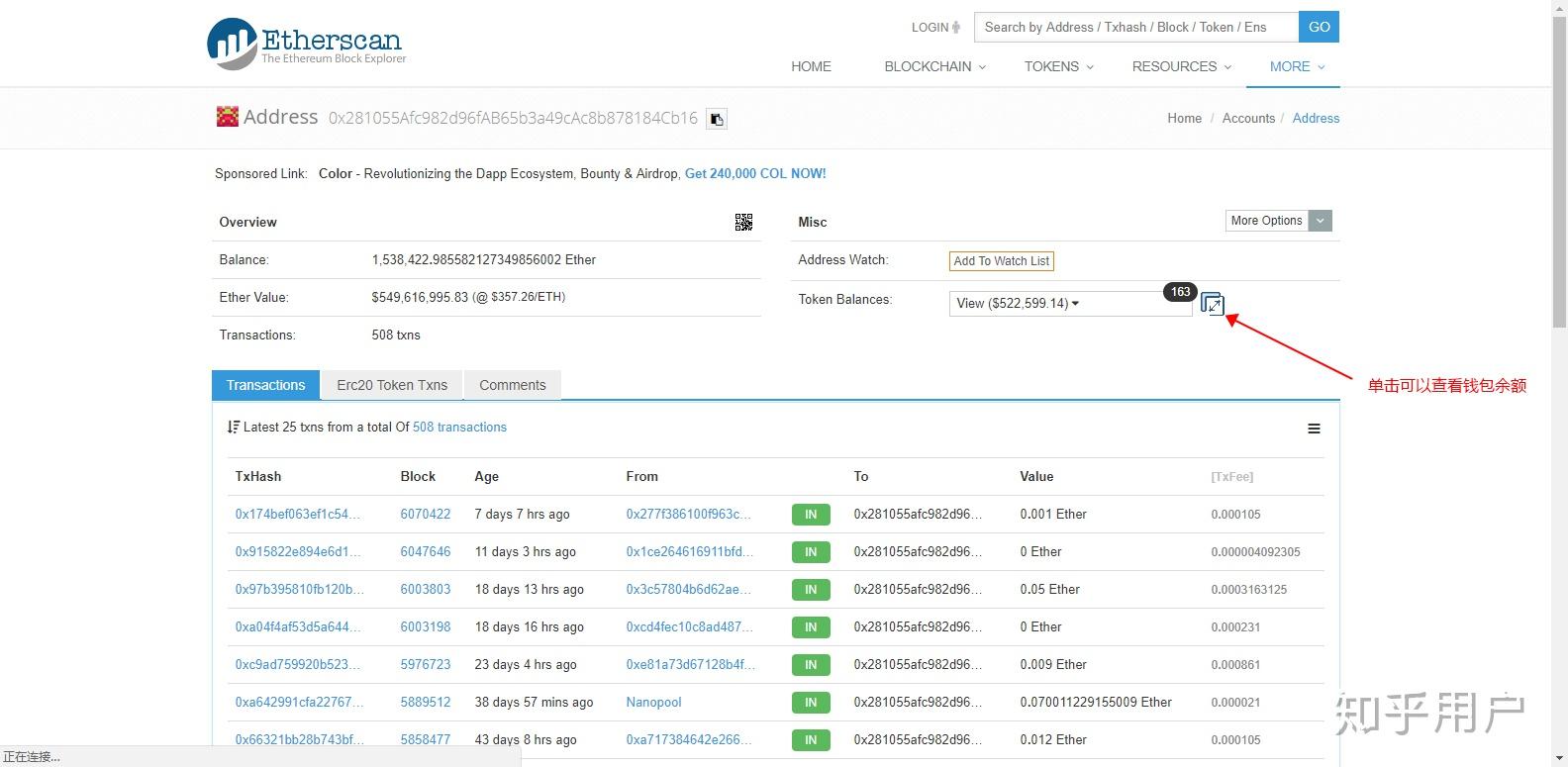
Task: Switch to the Comments tab
Action: point(512,385)
